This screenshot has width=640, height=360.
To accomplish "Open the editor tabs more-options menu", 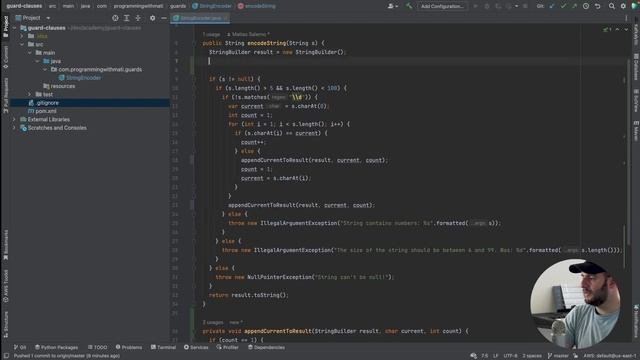I will [626, 18].
